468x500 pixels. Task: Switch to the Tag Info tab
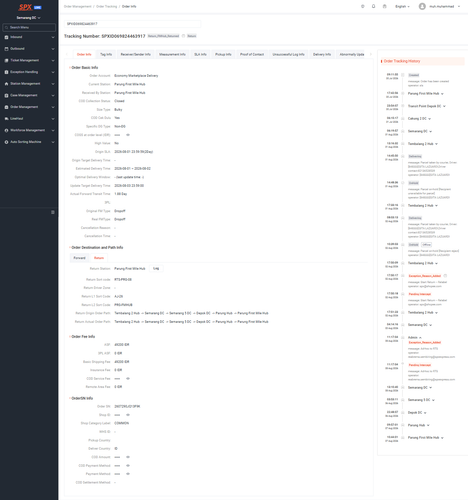(106, 54)
